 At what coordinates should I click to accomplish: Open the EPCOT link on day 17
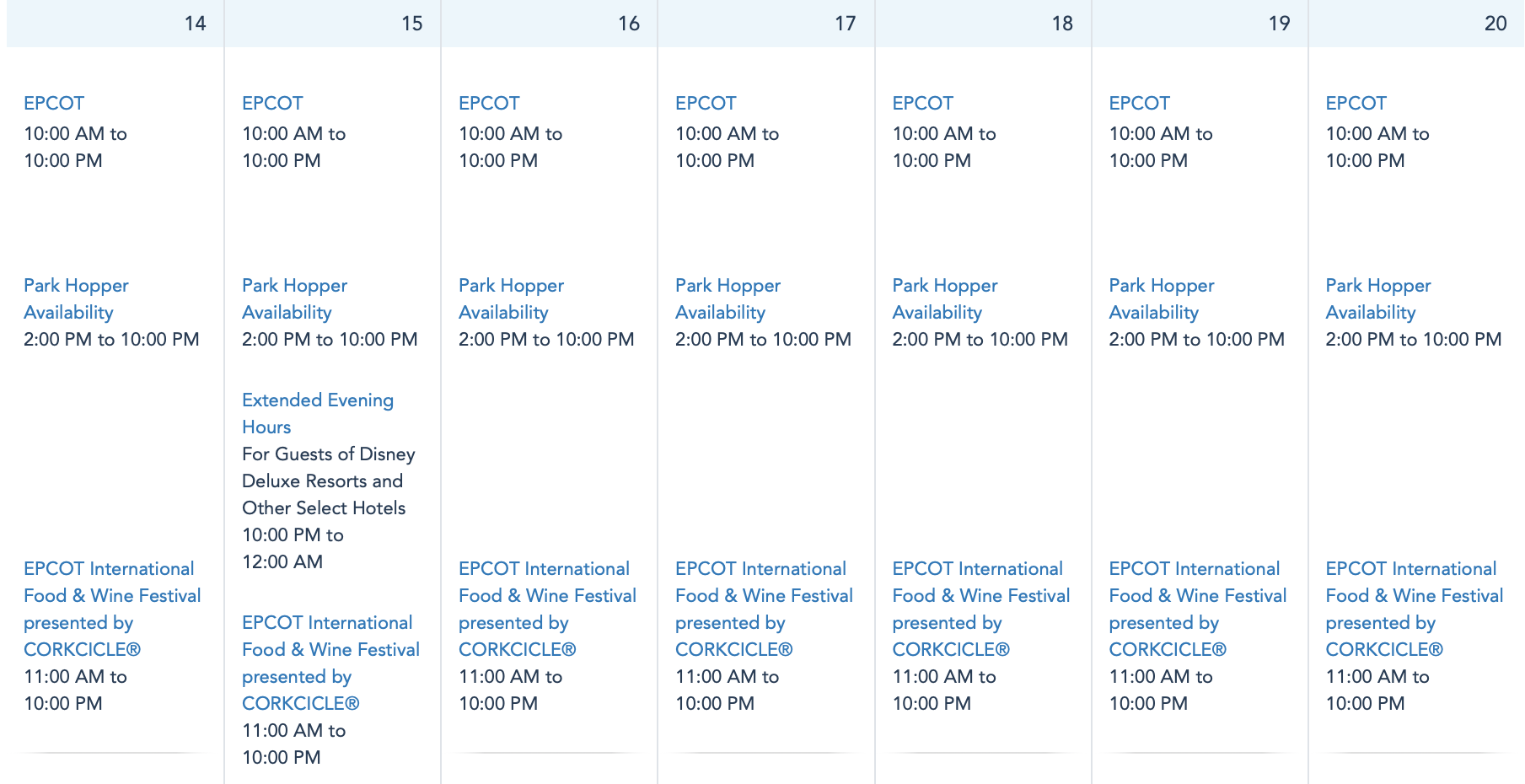tap(706, 104)
